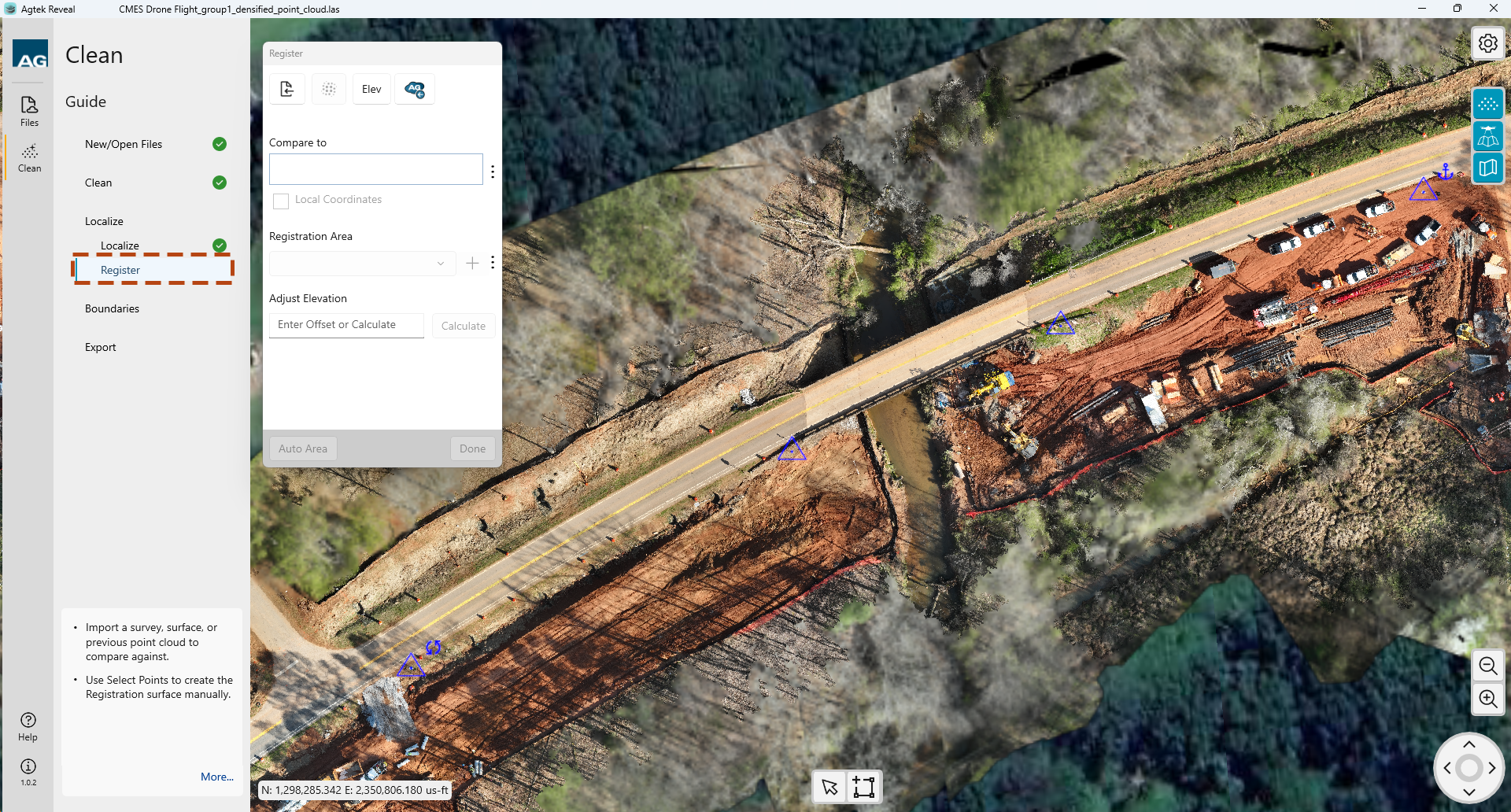
Task: Click the More... link
Action: tap(216, 777)
